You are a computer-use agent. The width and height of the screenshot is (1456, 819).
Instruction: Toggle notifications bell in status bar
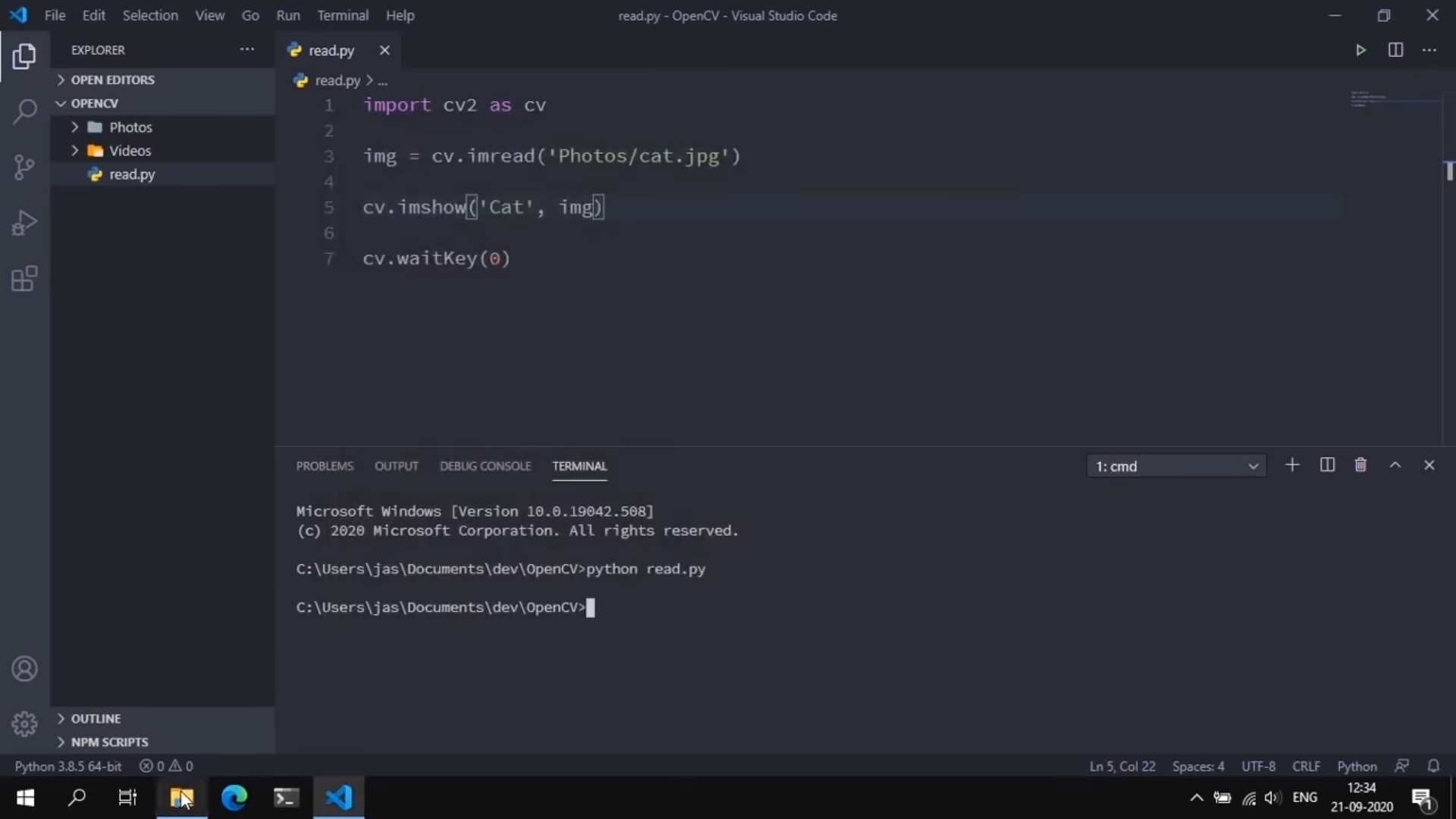point(1433,766)
